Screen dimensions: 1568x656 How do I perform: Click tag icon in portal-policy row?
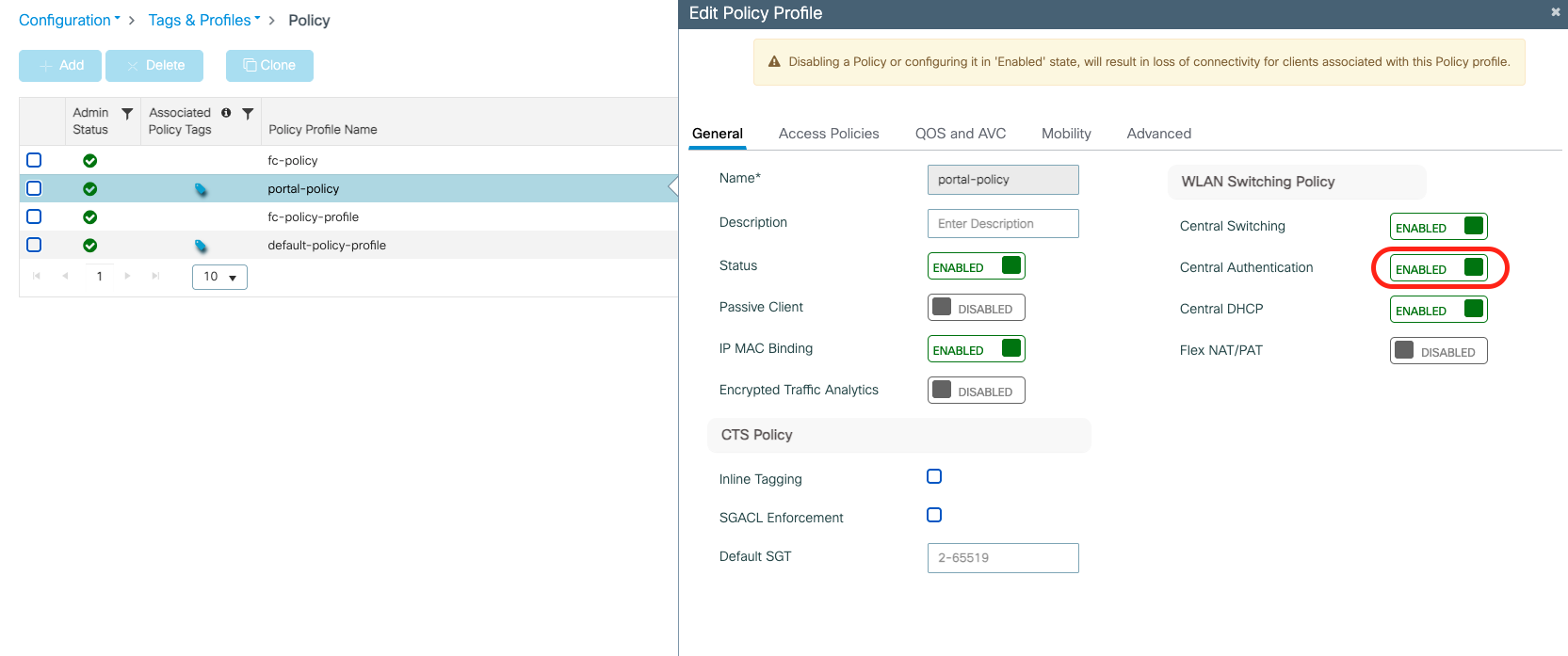(201, 189)
